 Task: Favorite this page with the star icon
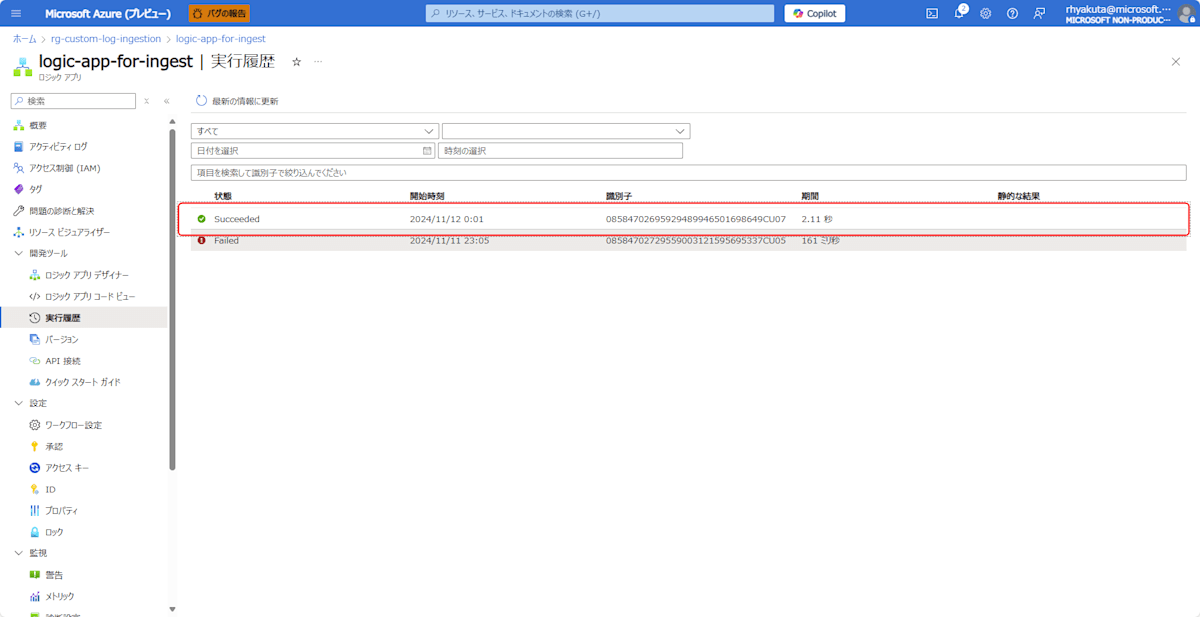(x=296, y=62)
